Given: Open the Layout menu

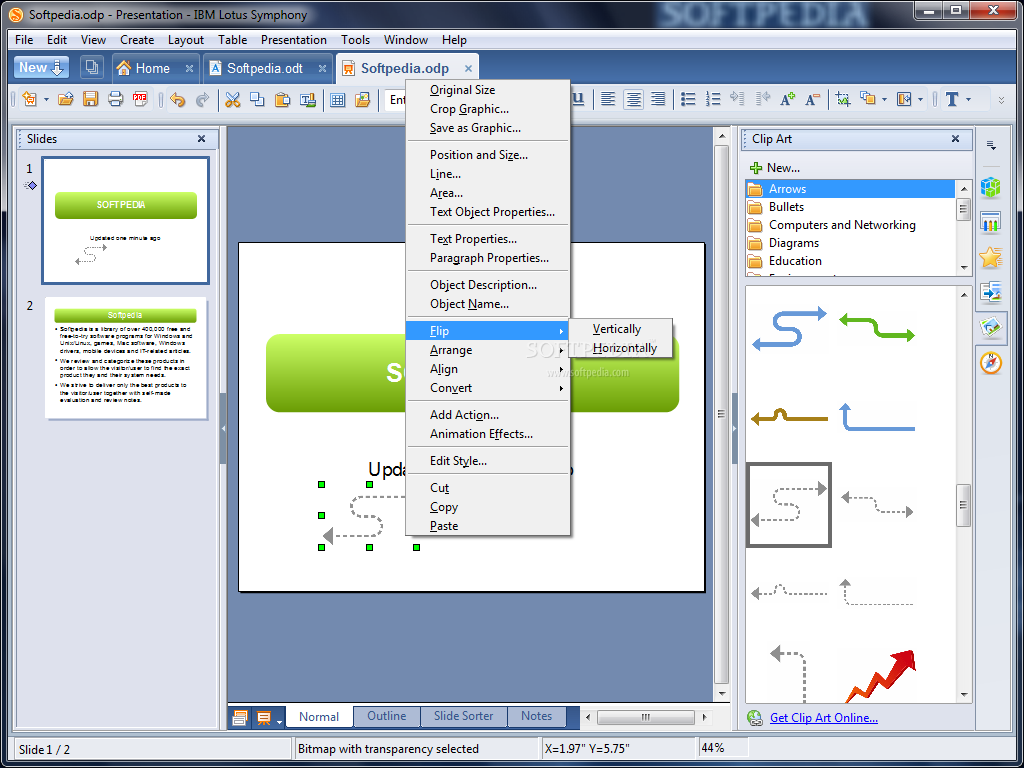Looking at the screenshot, I should pyautogui.click(x=185, y=40).
